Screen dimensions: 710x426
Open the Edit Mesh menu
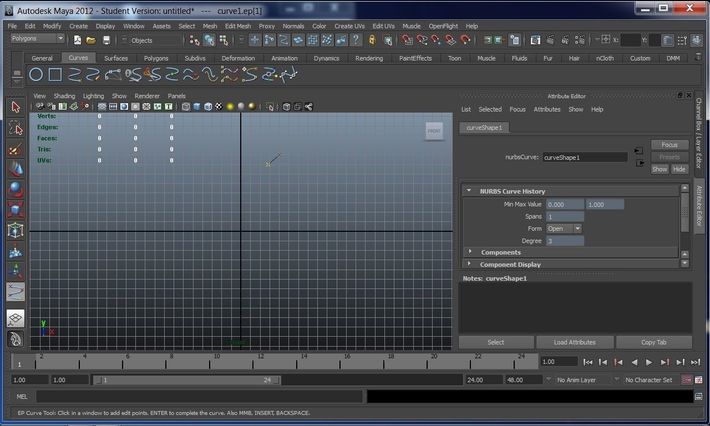pos(237,26)
